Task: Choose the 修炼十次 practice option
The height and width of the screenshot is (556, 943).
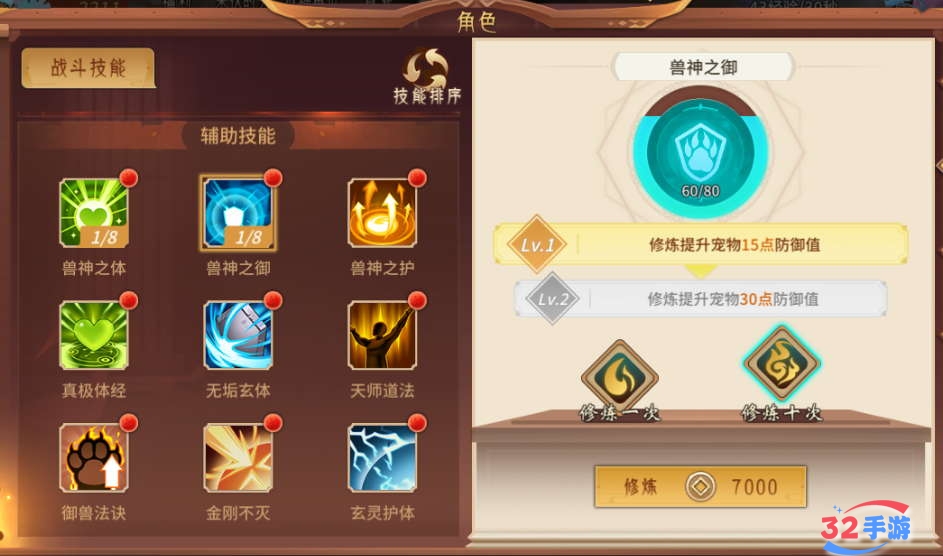Action: tap(781, 374)
